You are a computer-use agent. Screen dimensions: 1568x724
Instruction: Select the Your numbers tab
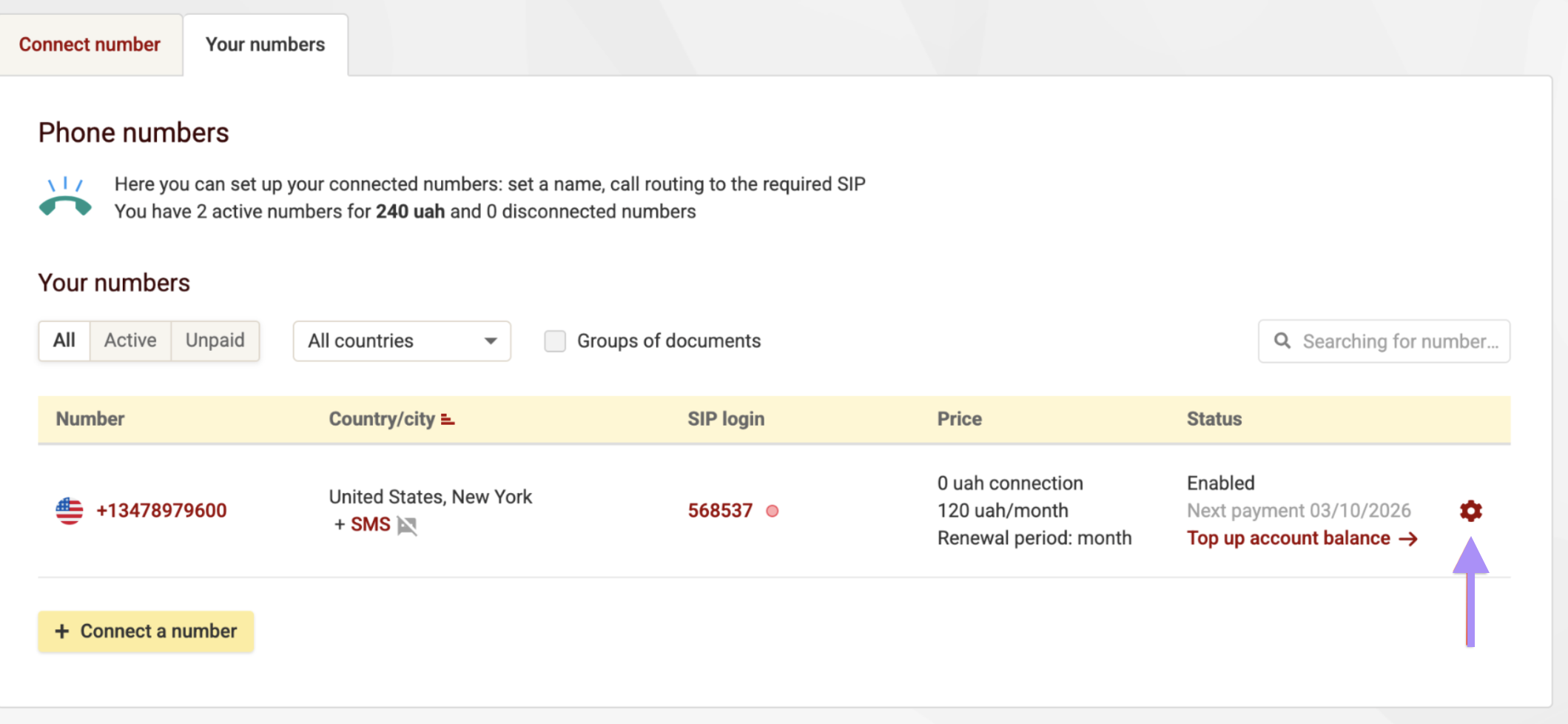265,44
